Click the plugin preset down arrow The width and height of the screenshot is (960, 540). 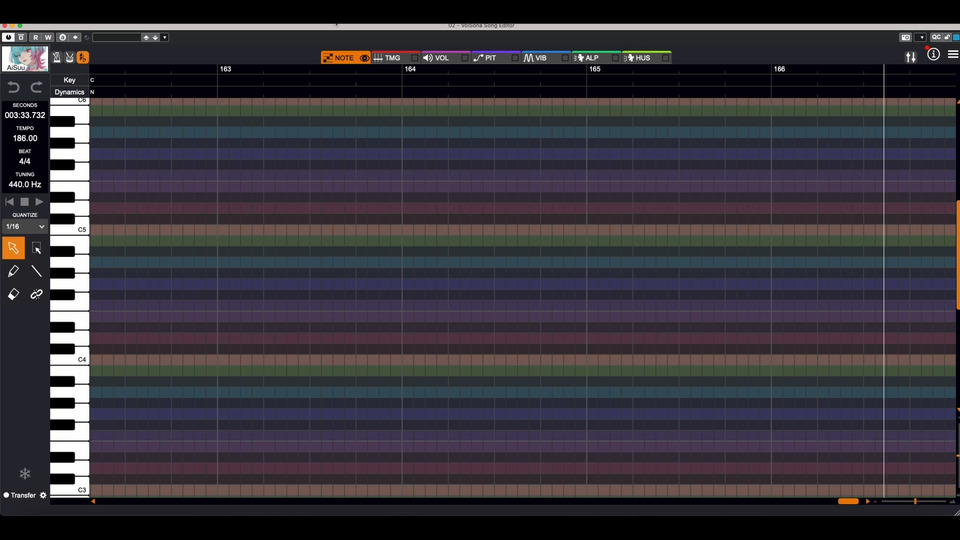point(155,37)
